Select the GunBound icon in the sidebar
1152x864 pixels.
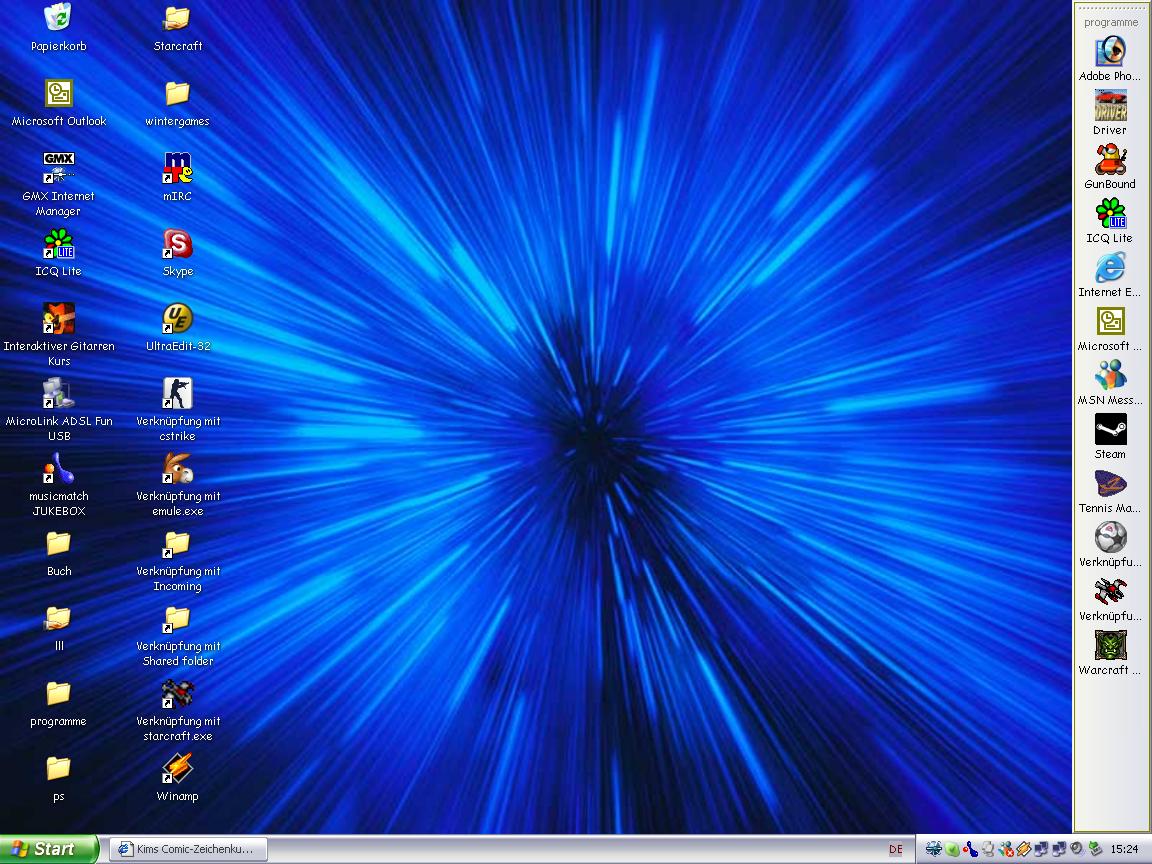click(1110, 160)
